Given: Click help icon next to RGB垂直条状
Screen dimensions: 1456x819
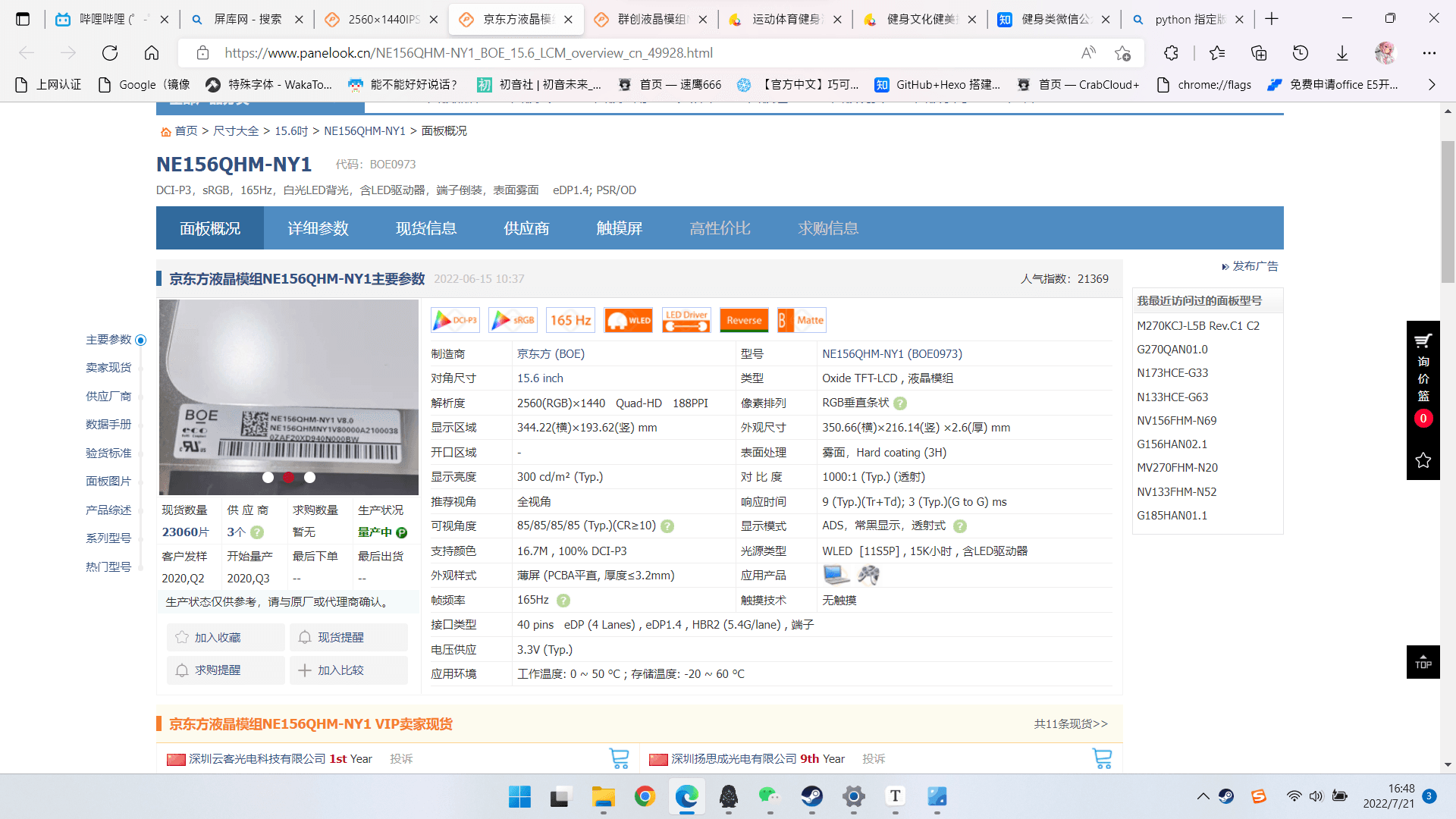Looking at the screenshot, I should pos(900,403).
